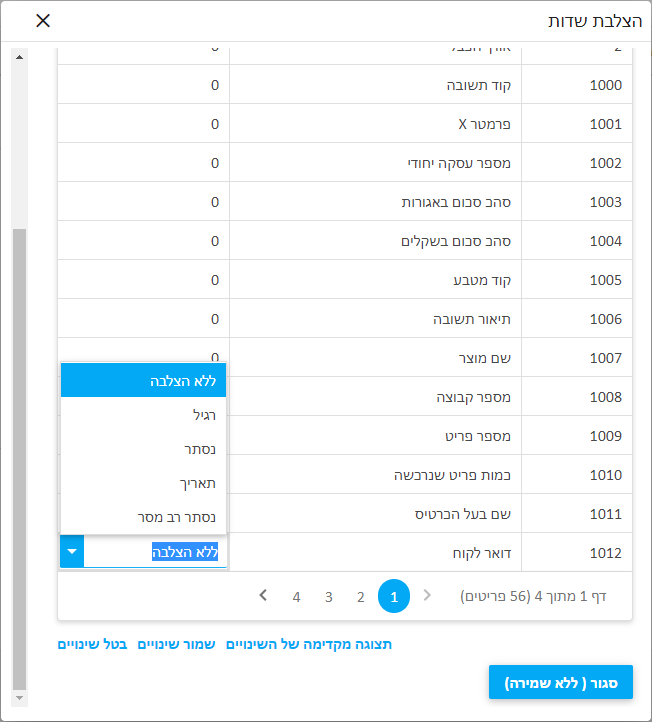The height and width of the screenshot is (722, 652).
Task: Close the הצלבת שדות dialog with X
Action: tap(43, 21)
